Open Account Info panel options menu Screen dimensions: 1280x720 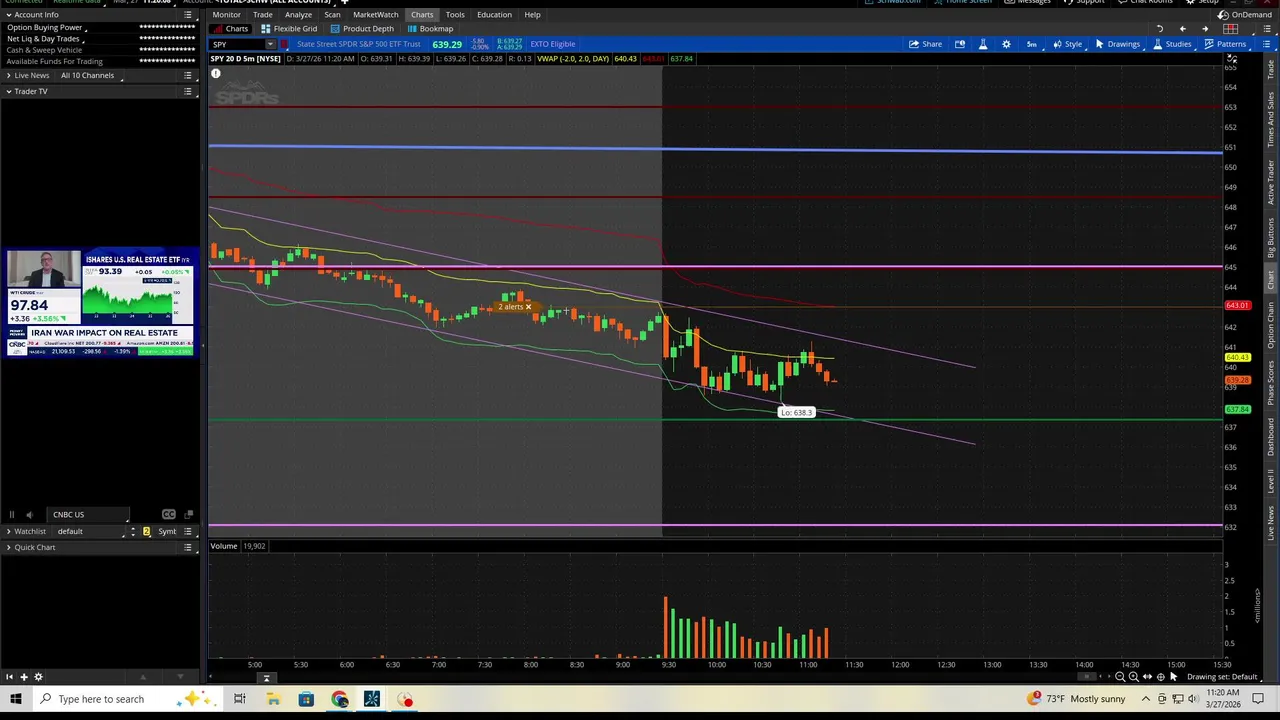click(188, 15)
